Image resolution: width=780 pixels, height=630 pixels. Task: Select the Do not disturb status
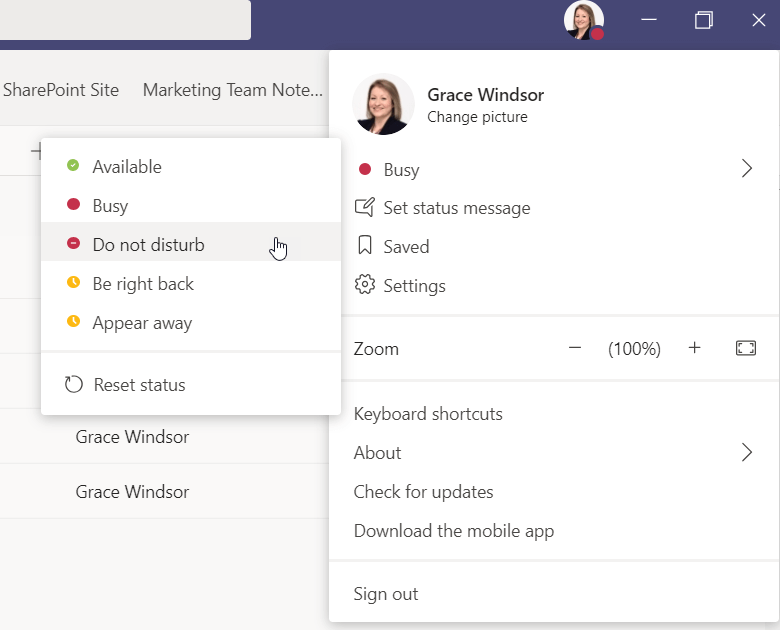[x=148, y=245]
